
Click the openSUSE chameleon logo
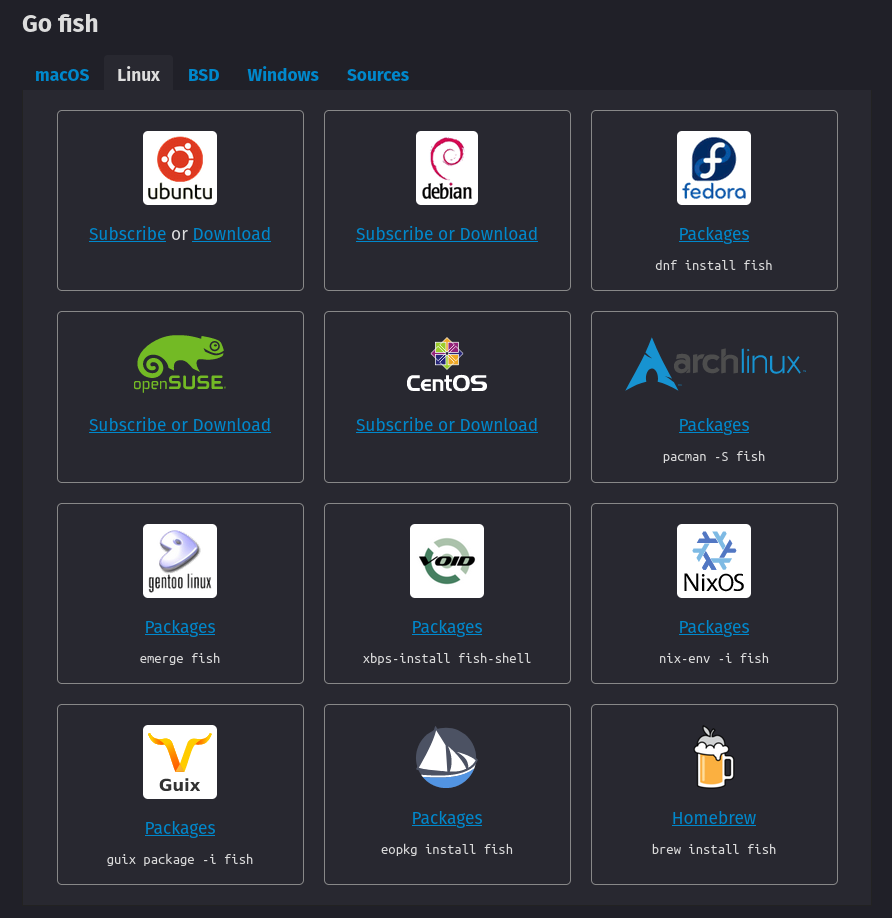[x=180, y=363]
